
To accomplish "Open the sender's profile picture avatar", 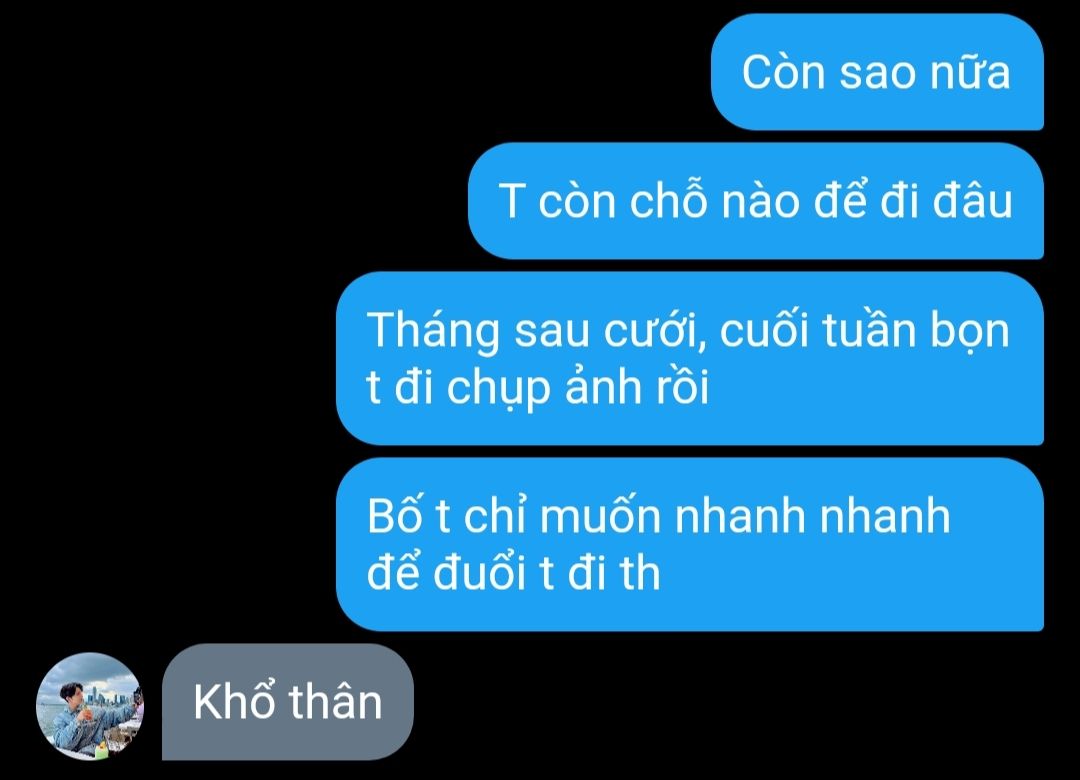I will pyautogui.click(x=90, y=706).
